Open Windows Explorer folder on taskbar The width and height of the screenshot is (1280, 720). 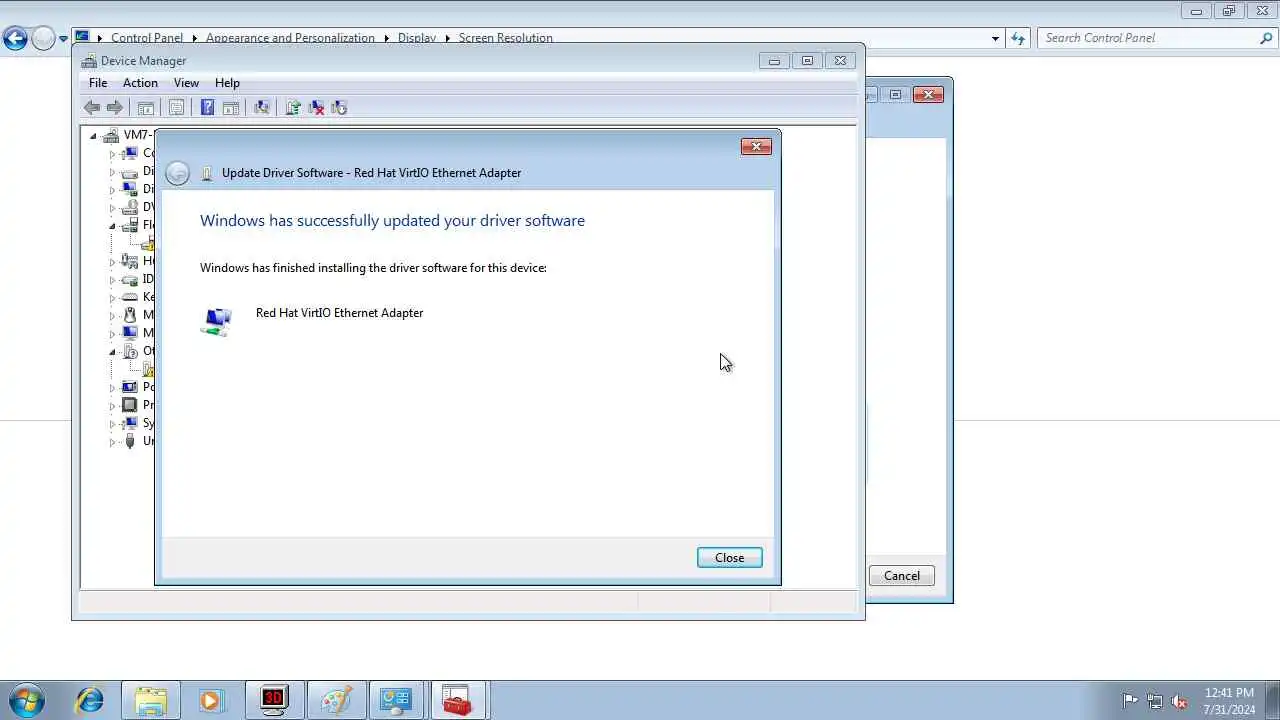click(x=151, y=700)
